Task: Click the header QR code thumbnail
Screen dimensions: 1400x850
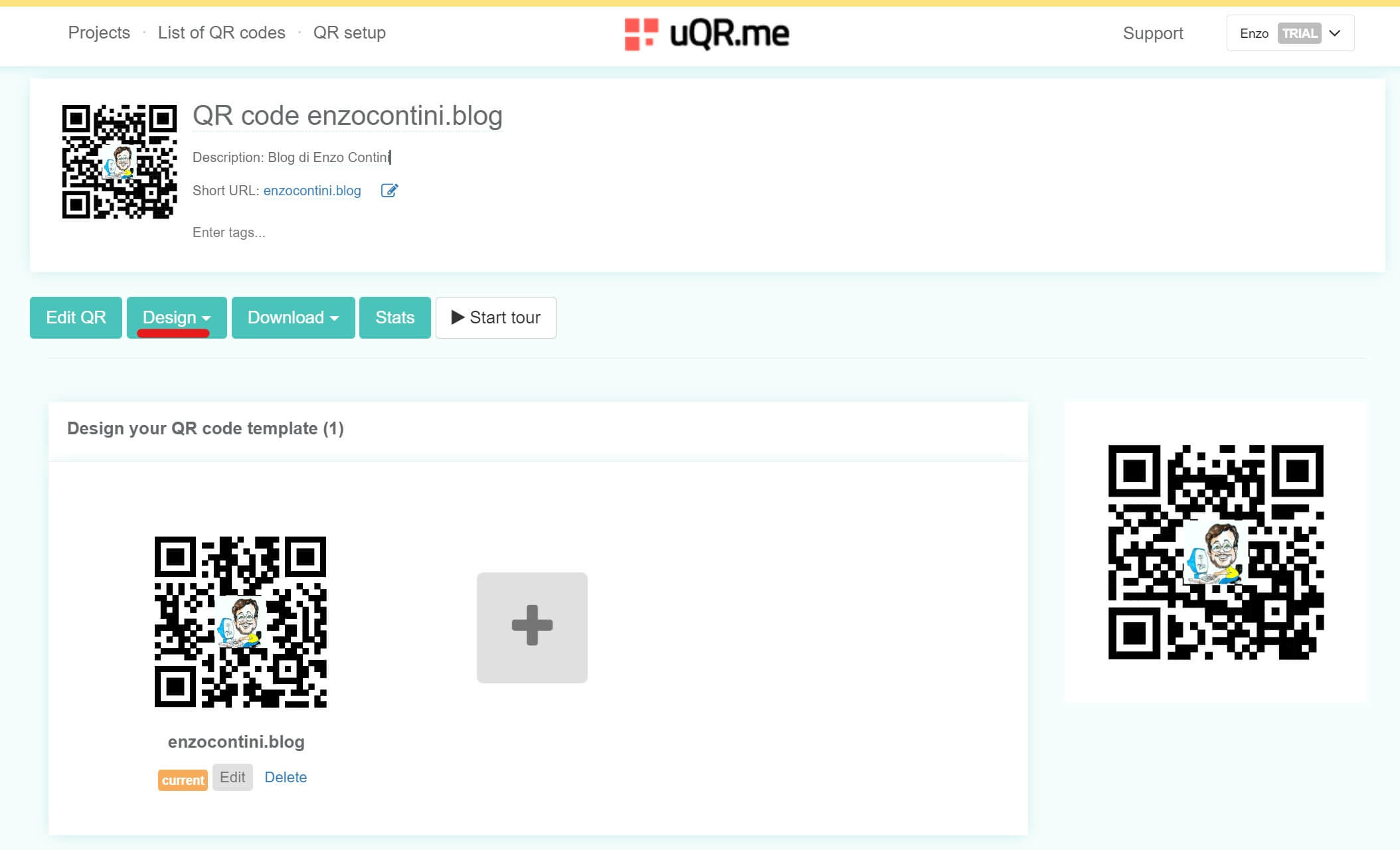Action: (120, 161)
